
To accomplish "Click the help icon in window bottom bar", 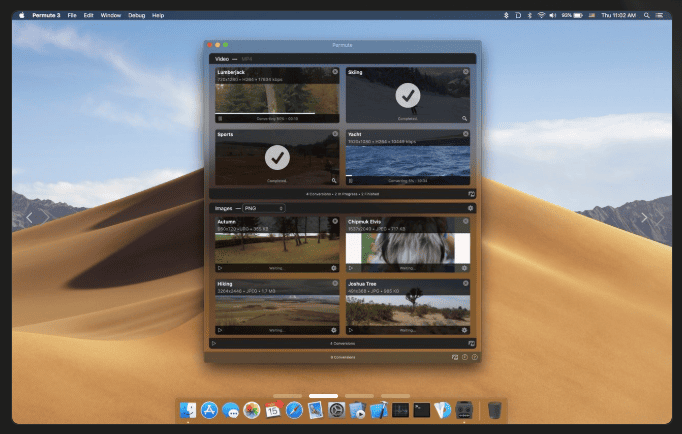I will tap(475, 357).
